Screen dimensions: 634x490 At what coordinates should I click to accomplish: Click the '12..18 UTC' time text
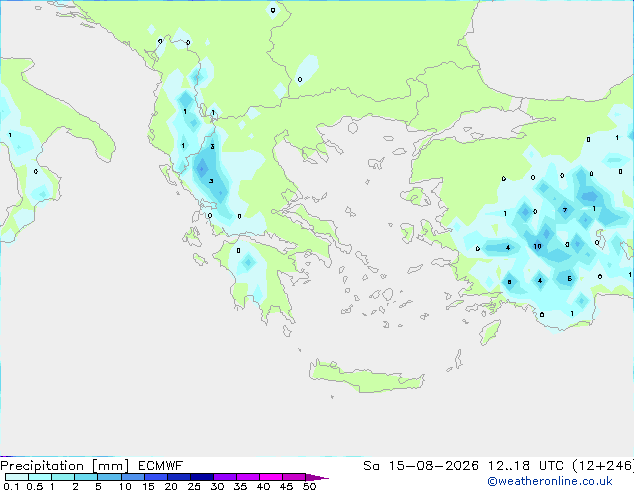pos(525,466)
